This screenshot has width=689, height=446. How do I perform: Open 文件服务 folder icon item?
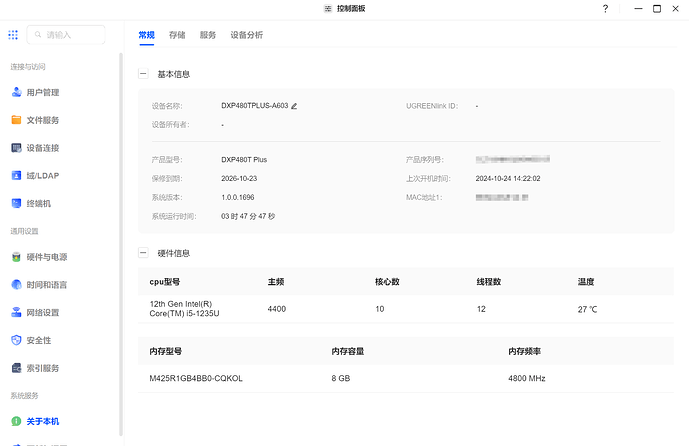pyautogui.click(x=42, y=120)
